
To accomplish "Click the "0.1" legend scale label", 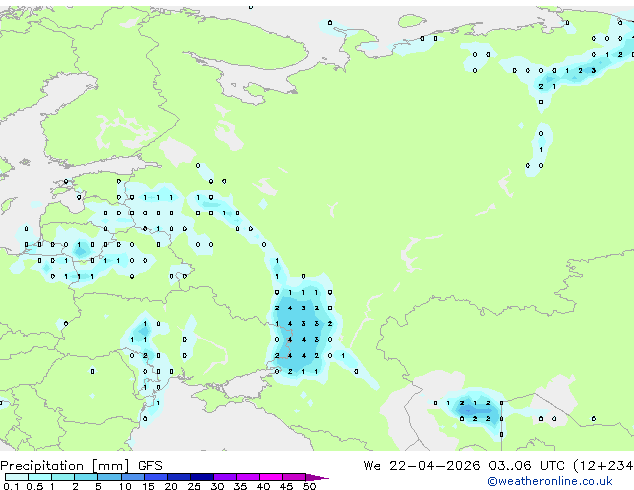I will point(11,486).
